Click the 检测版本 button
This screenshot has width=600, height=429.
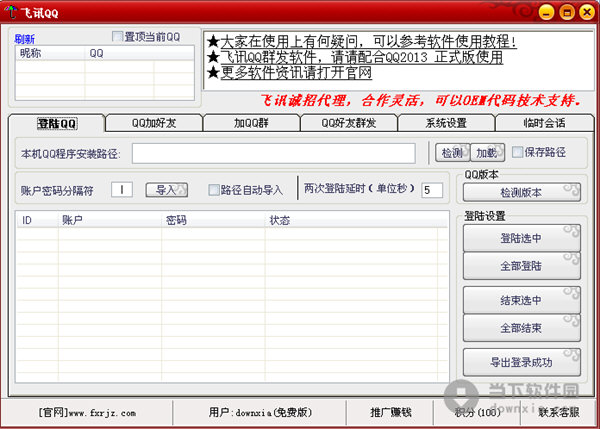[522, 192]
